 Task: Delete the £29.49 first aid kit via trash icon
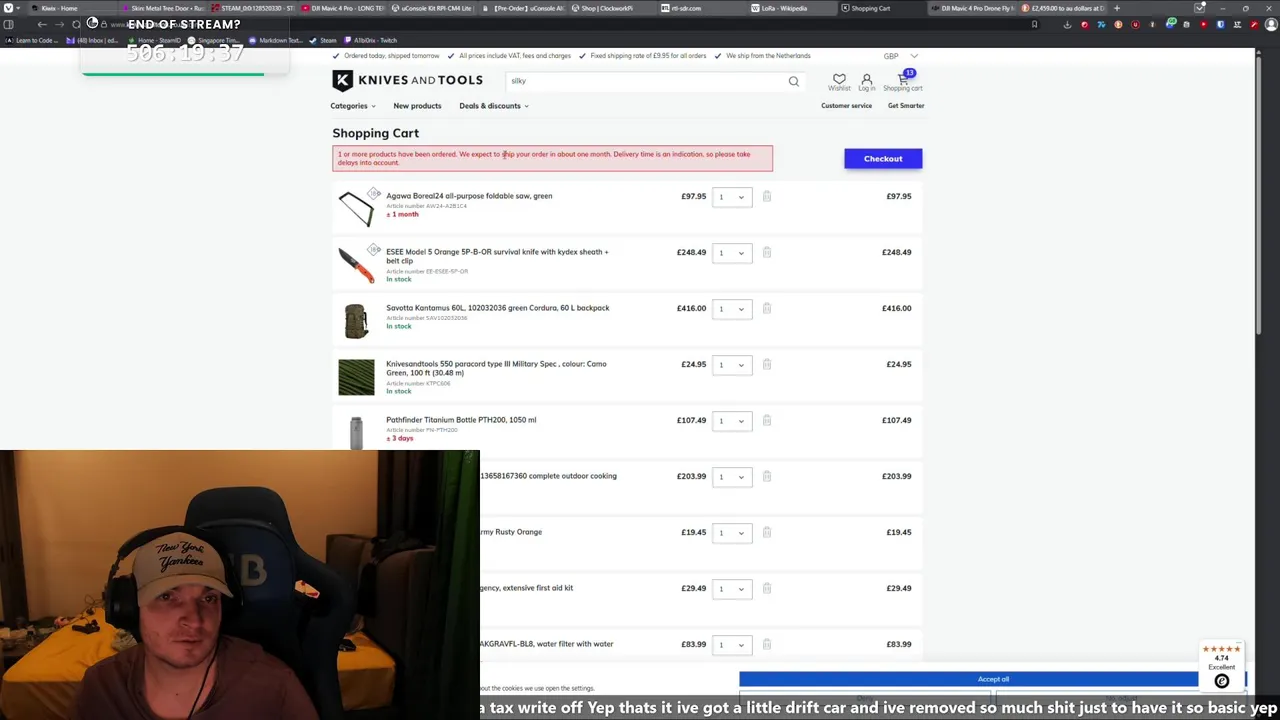point(767,588)
